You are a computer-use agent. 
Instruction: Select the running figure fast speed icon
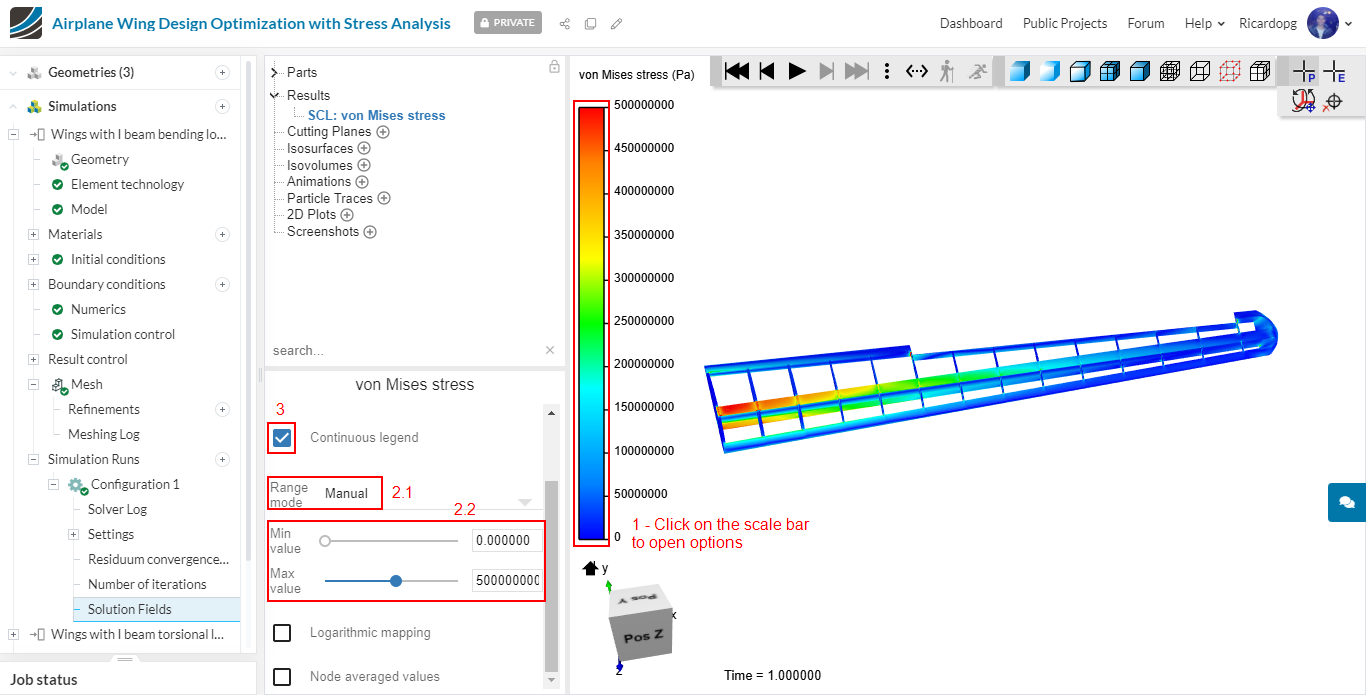click(978, 71)
